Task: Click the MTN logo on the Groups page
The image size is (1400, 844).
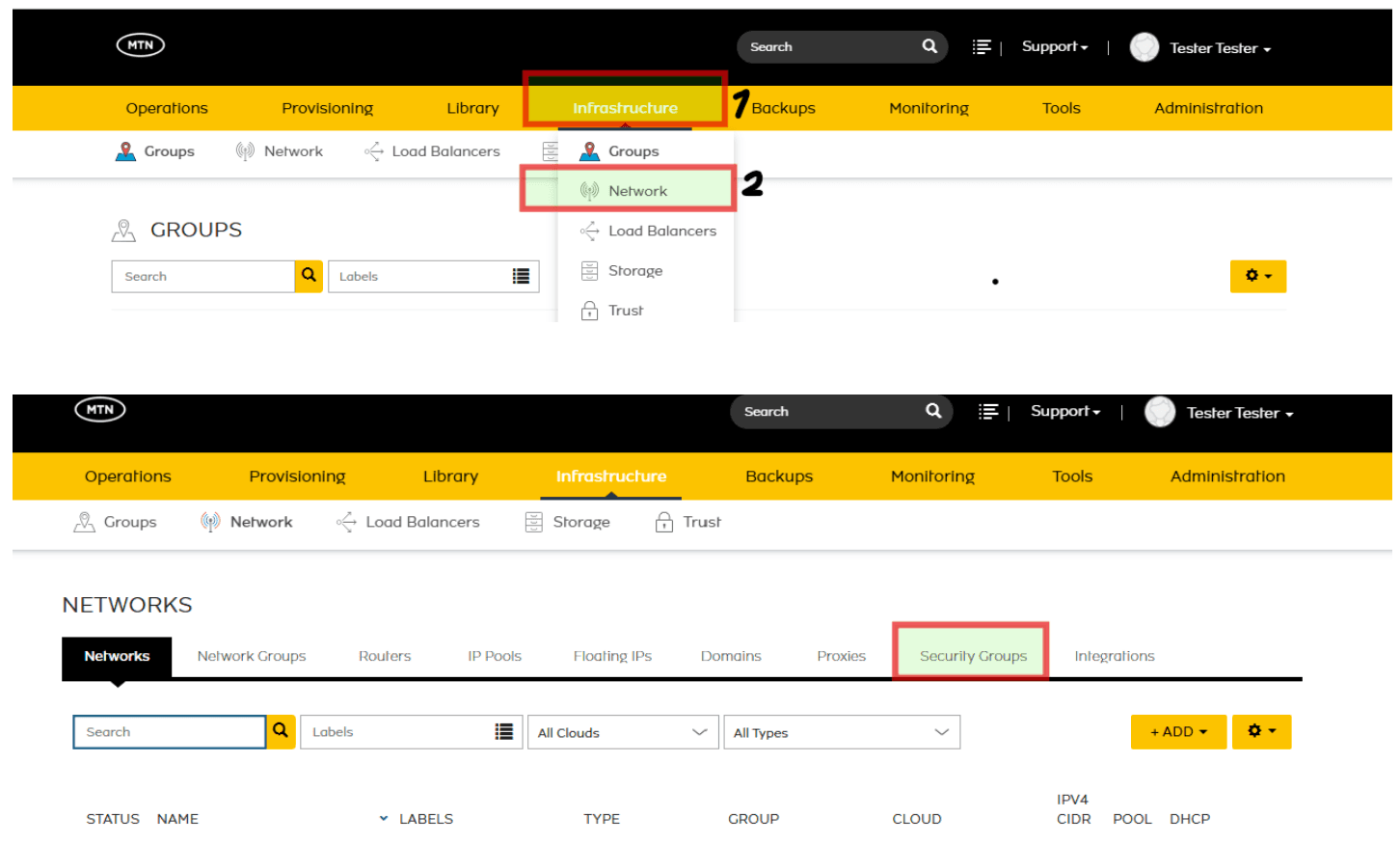Action: (141, 45)
